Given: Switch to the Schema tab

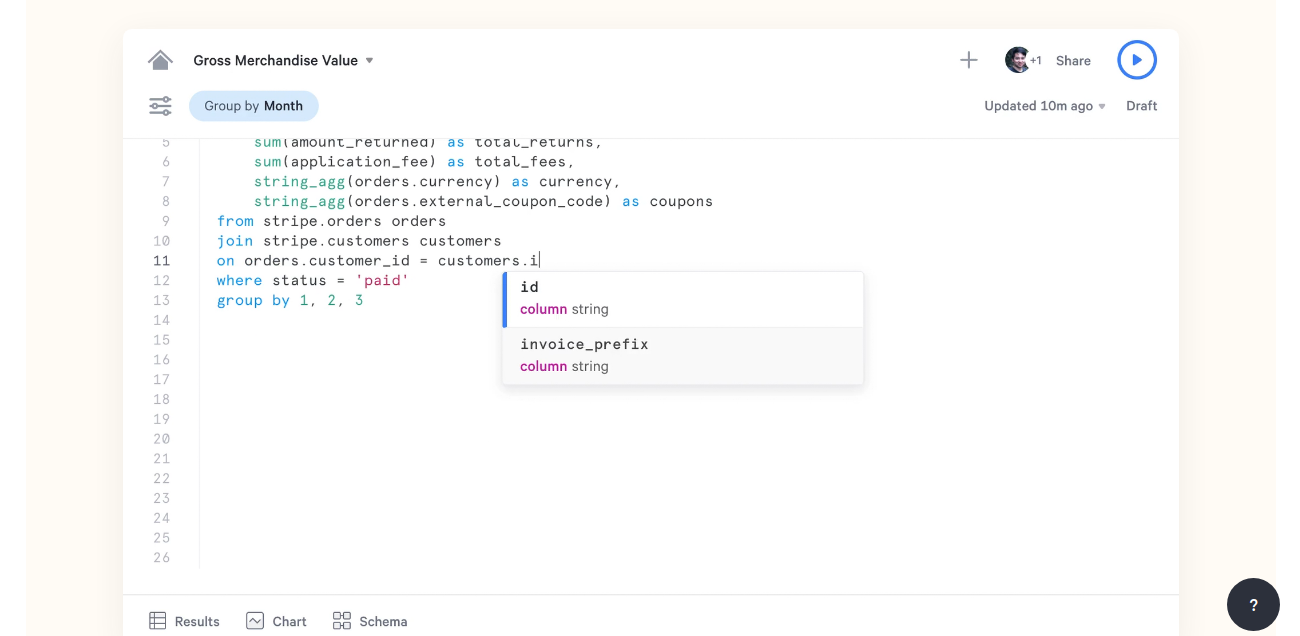Looking at the screenshot, I should click(x=383, y=622).
